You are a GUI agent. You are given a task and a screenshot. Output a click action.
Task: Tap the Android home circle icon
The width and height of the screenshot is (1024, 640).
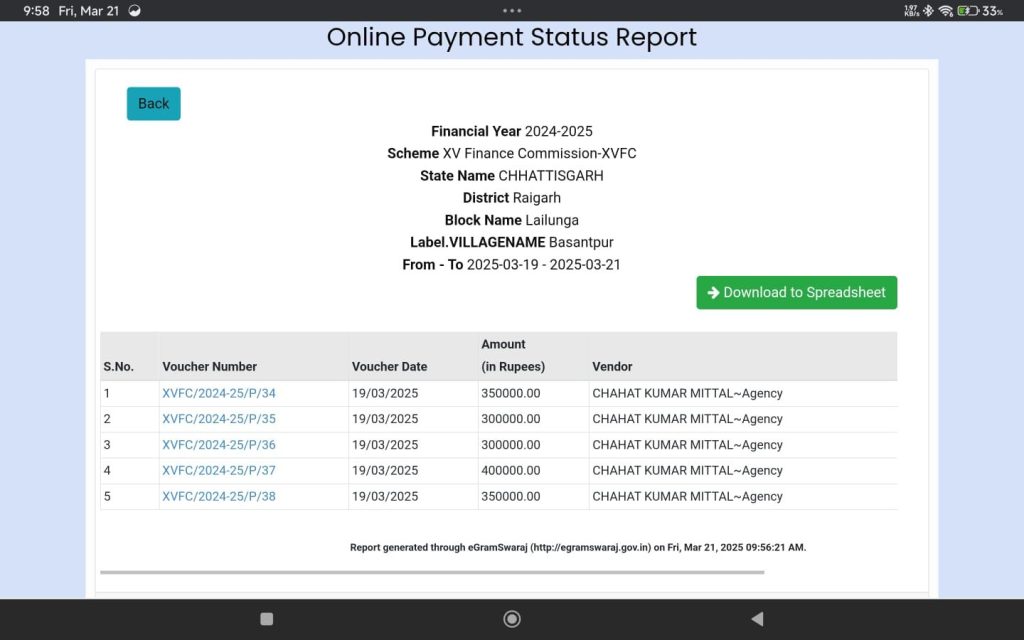coord(512,619)
